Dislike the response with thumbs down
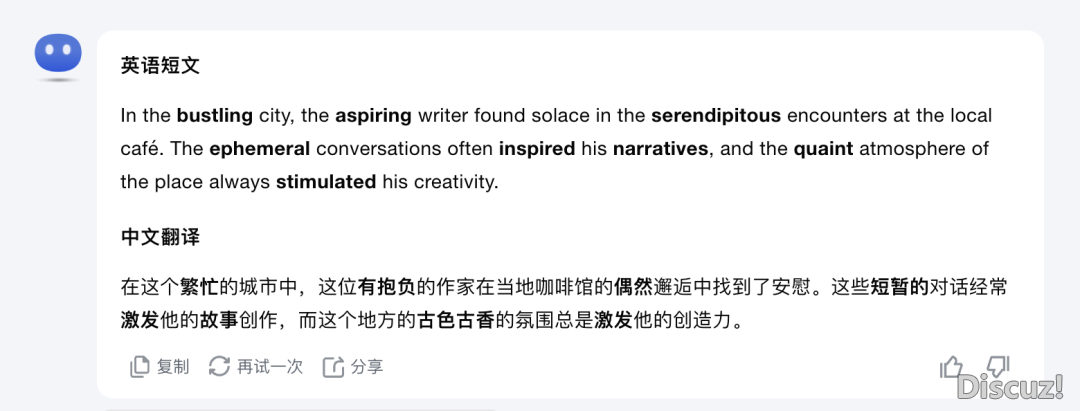The height and width of the screenshot is (411, 1080). (x=998, y=366)
